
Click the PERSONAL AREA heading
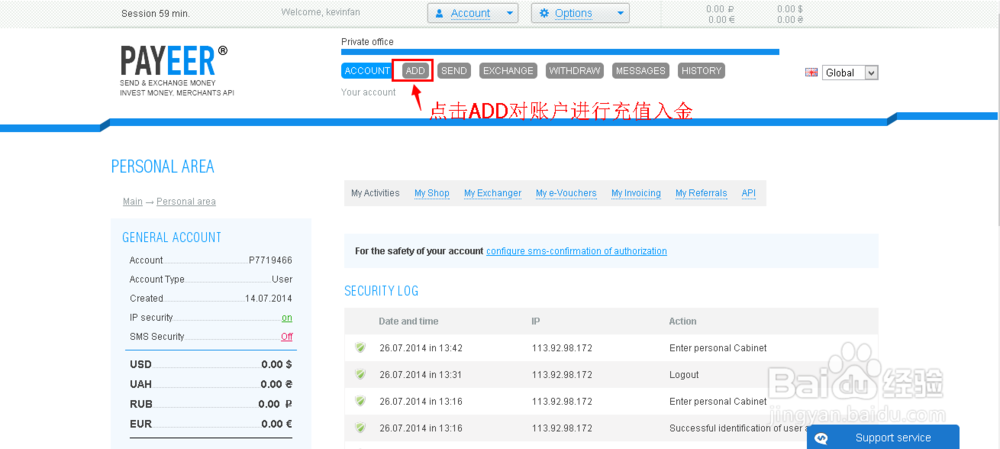[163, 166]
